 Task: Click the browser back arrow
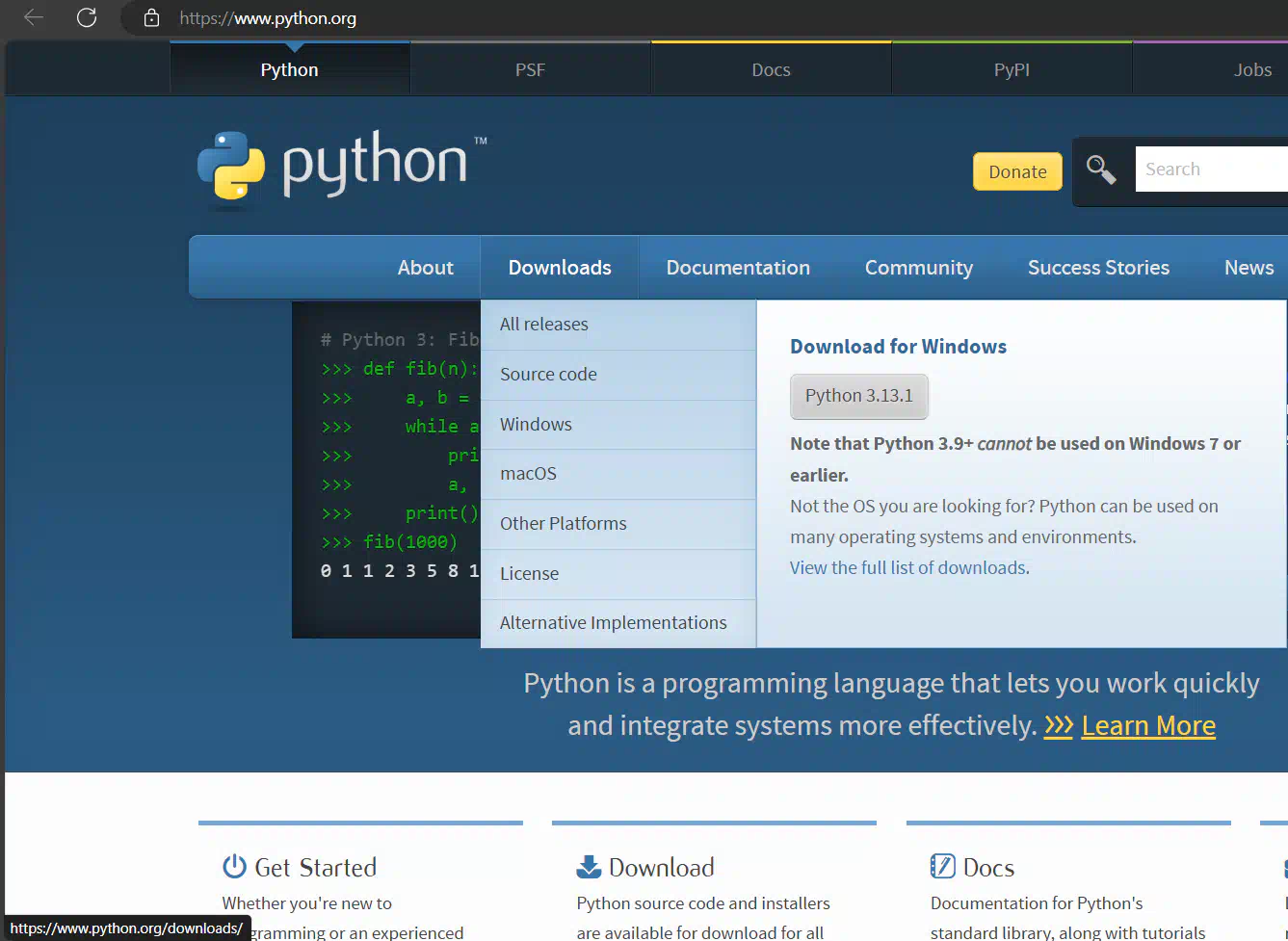click(34, 17)
